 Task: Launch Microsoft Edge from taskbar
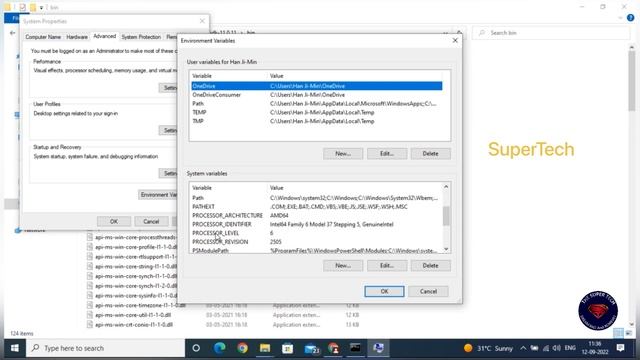pyautogui.click(x=220, y=348)
